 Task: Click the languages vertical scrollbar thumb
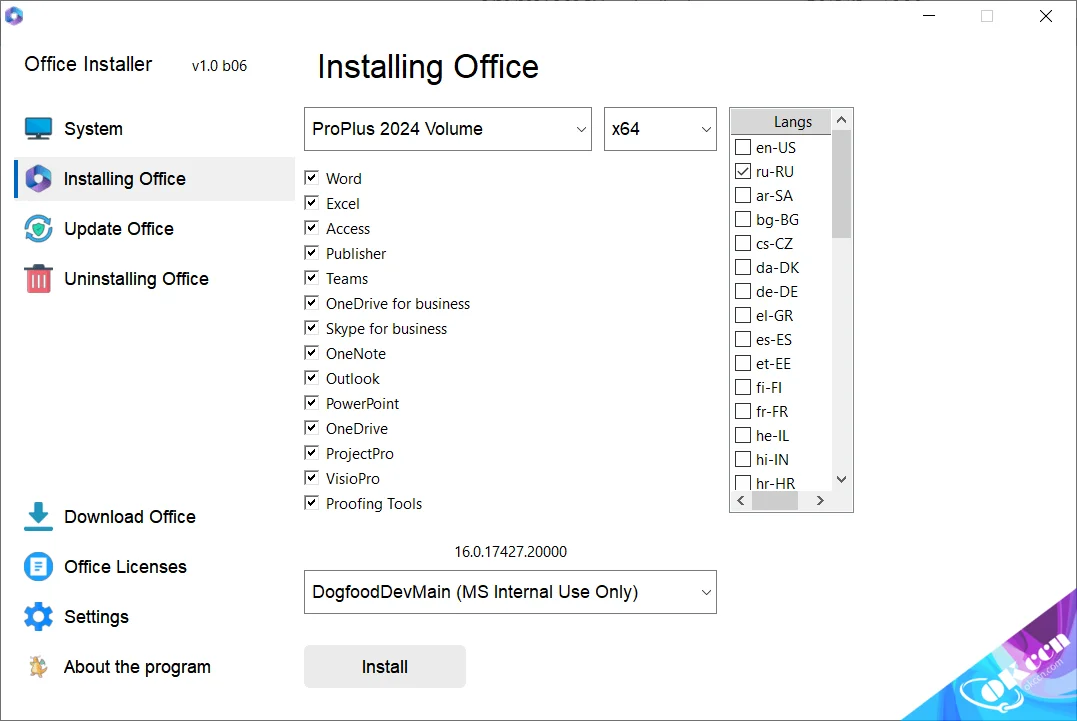[841, 184]
